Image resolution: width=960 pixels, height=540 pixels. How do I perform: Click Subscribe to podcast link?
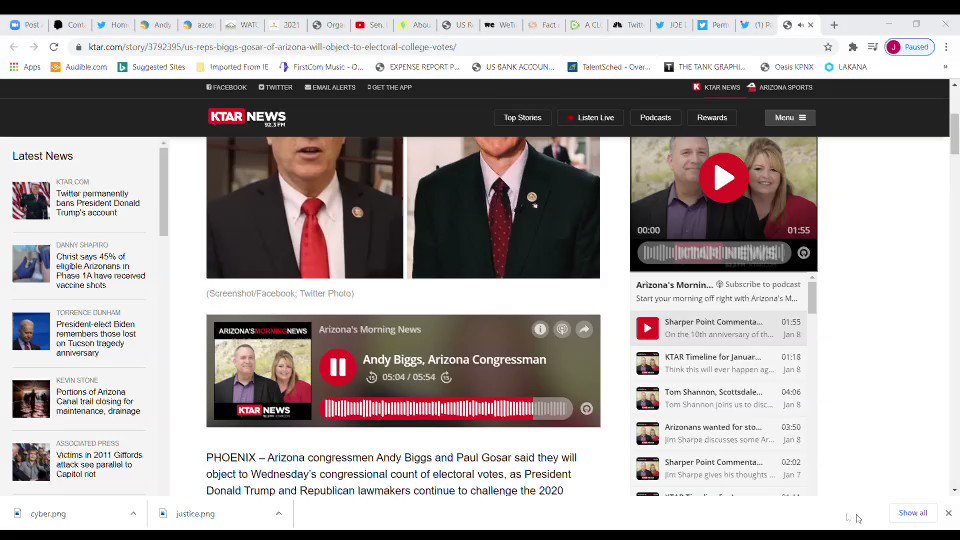coord(758,284)
